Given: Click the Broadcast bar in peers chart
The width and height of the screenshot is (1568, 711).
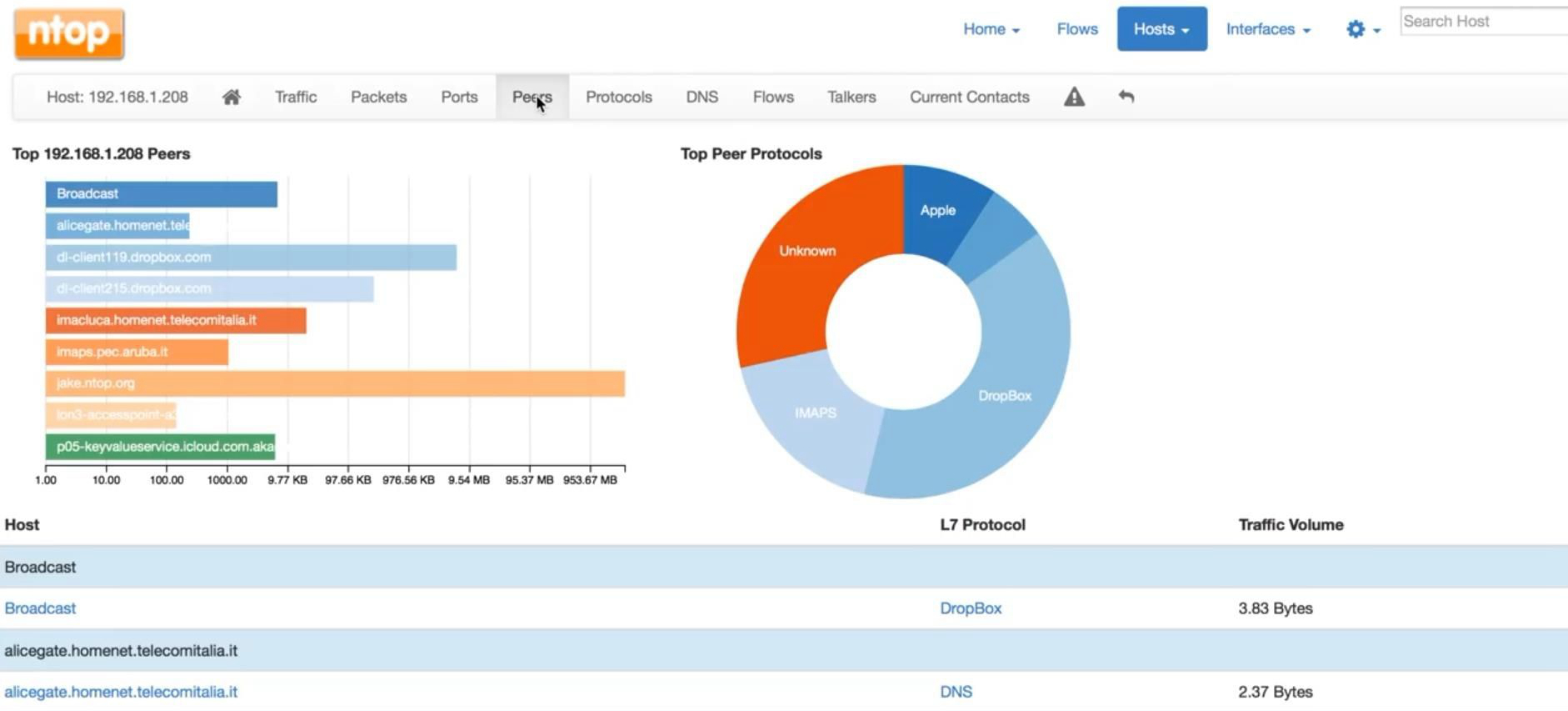Looking at the screenshot, I should point(162,194).
